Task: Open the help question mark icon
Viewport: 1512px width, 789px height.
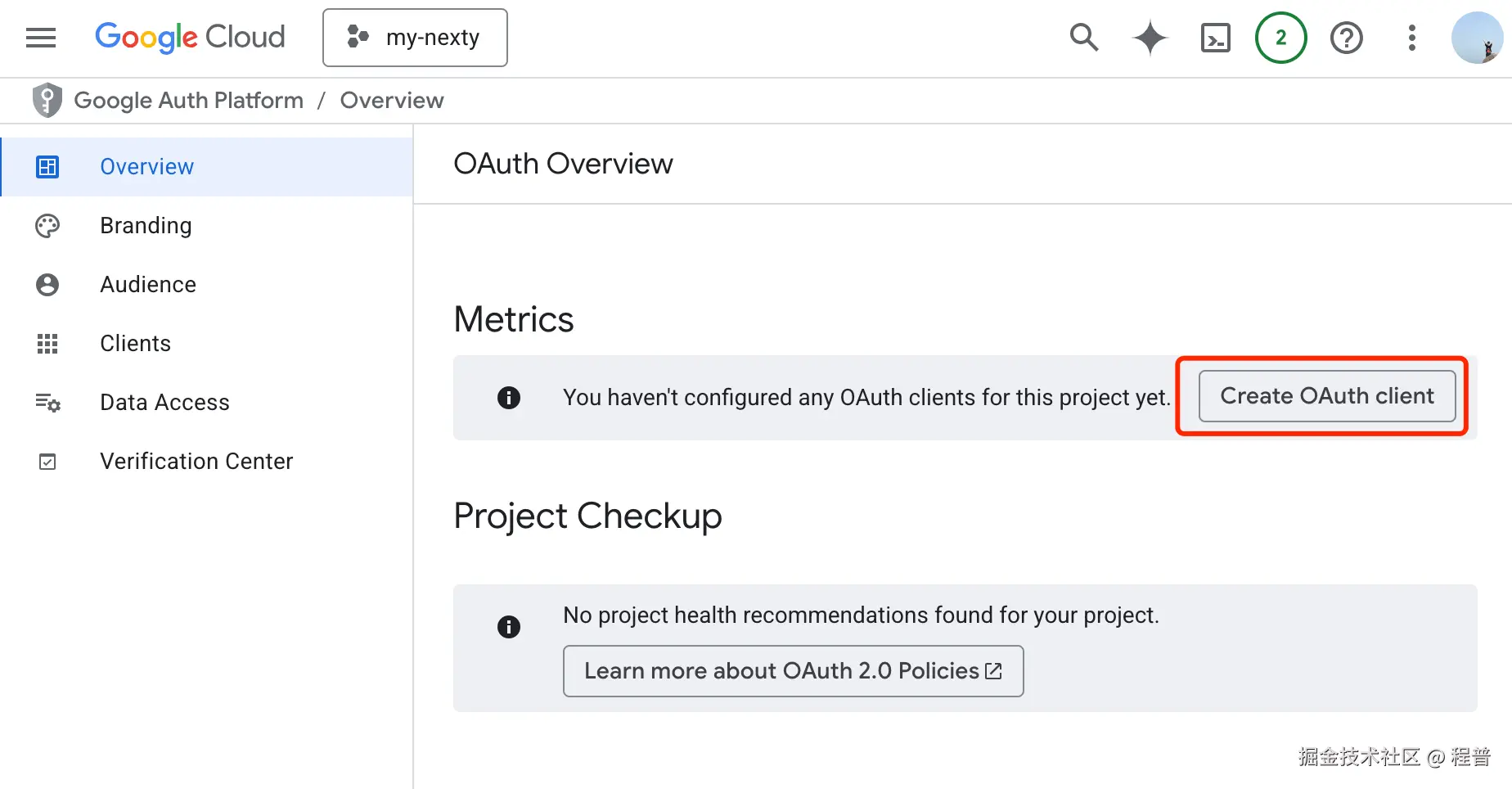Action: [1346, 38]
